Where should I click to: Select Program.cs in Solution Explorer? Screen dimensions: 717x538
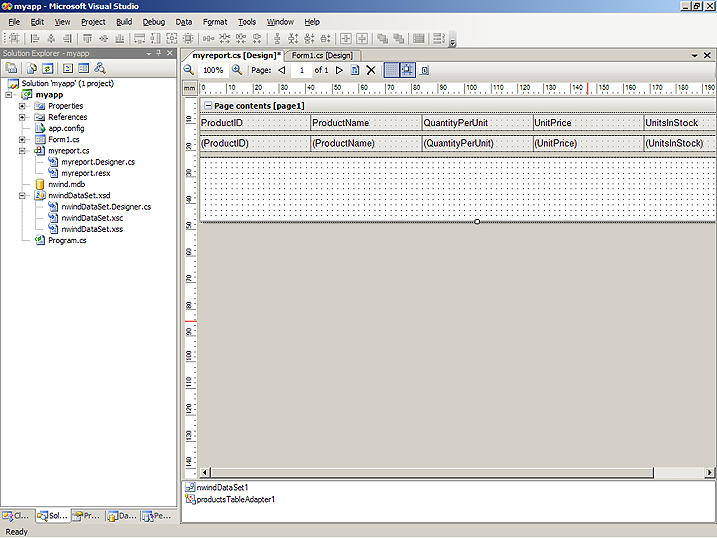point(67,240)
